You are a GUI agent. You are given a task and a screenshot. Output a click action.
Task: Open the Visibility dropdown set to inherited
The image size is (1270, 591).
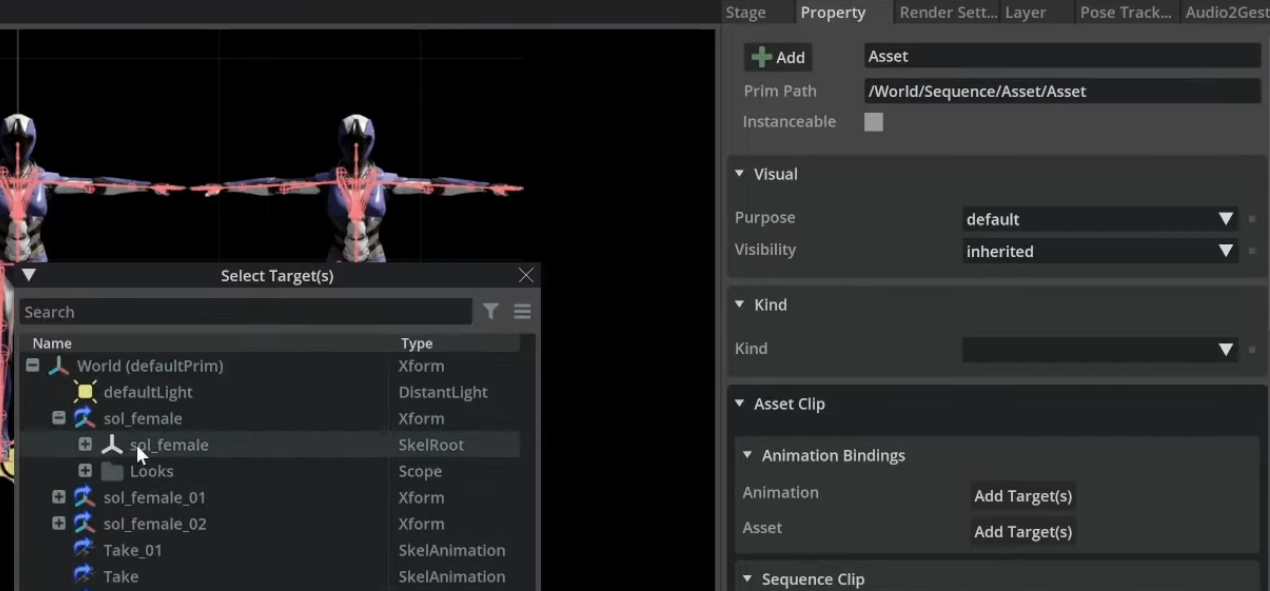1100,251
